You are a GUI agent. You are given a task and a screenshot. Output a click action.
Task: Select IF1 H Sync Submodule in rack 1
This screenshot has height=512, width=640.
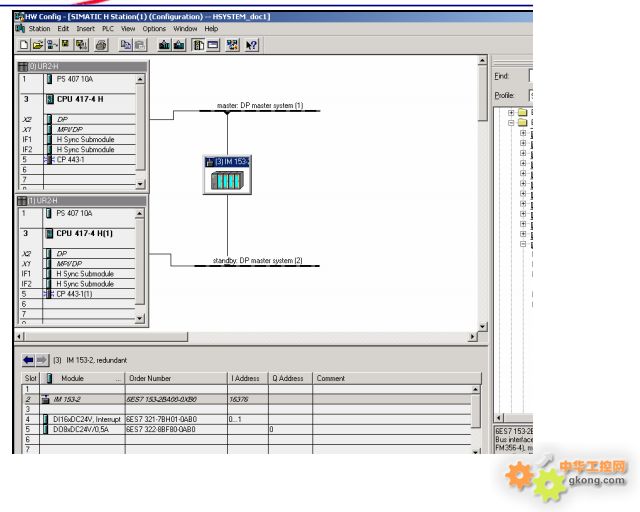(77, 274)
